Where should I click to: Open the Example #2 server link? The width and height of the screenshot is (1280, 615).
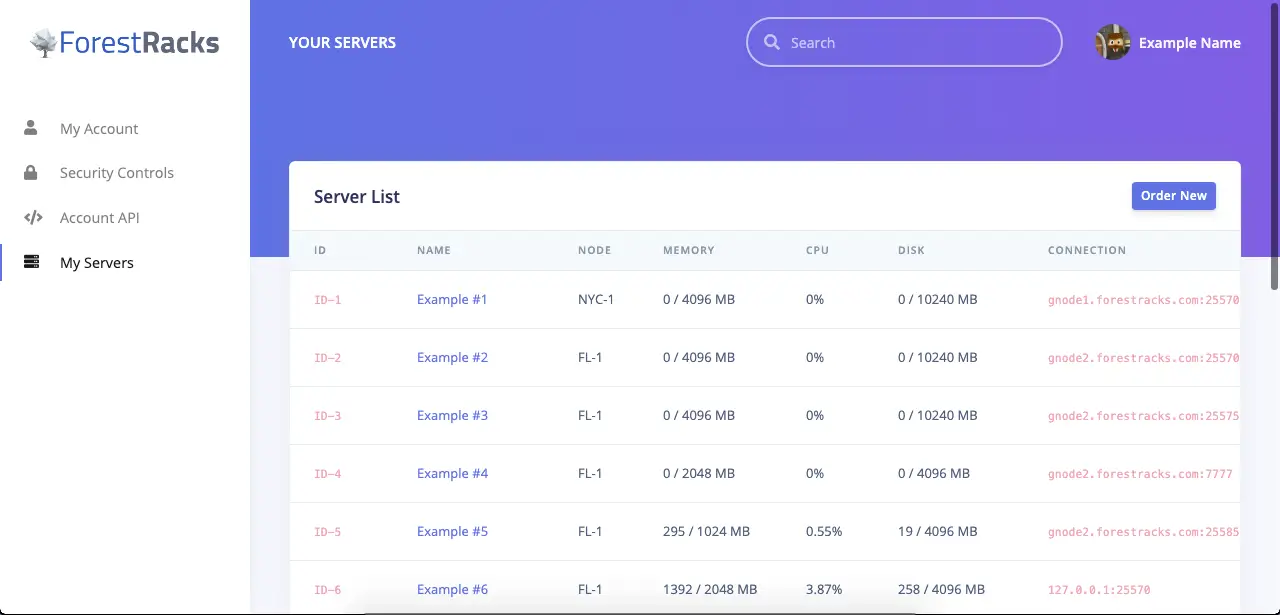452,358
